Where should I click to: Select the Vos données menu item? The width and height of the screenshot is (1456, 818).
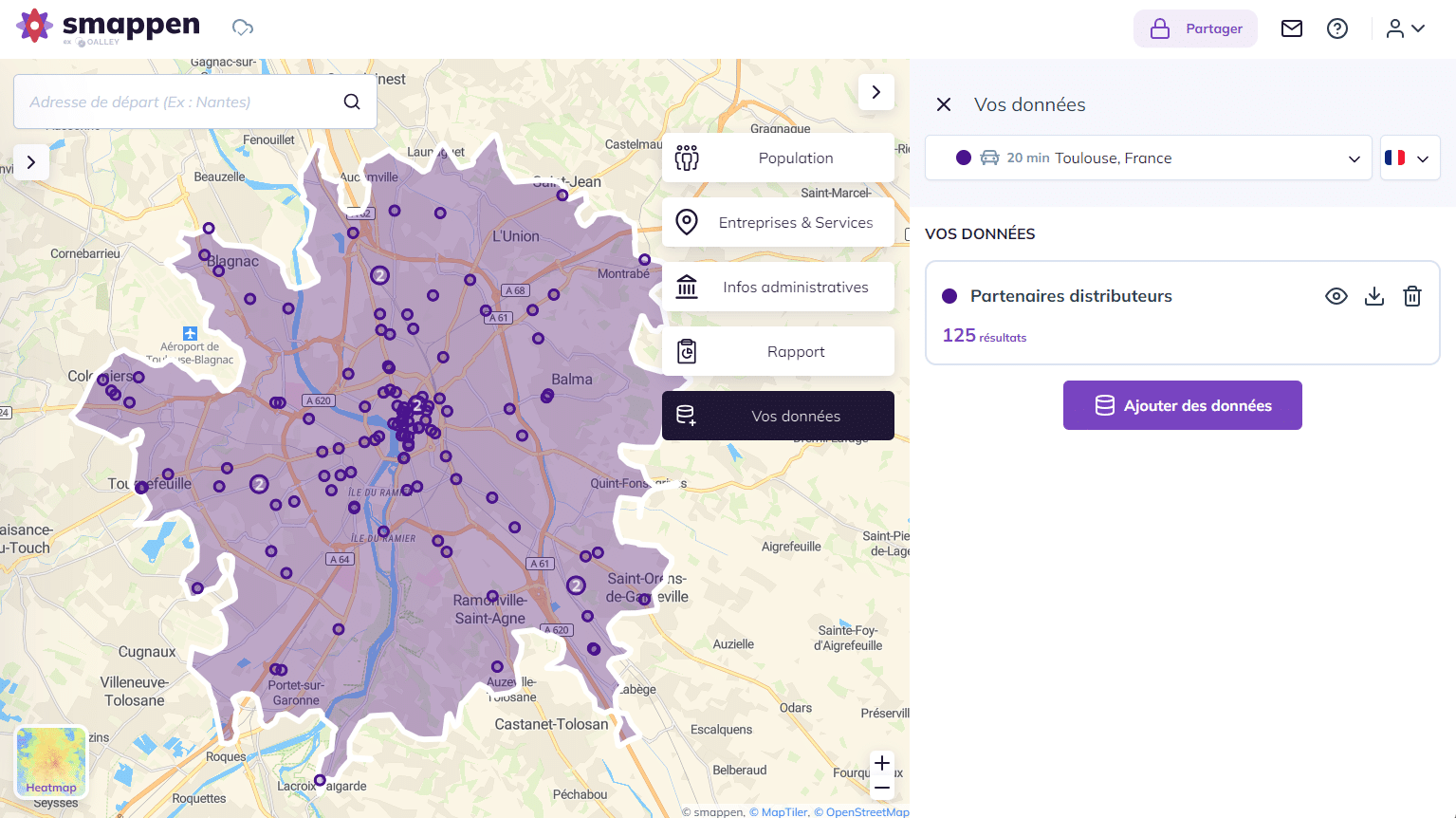point(778,416)
